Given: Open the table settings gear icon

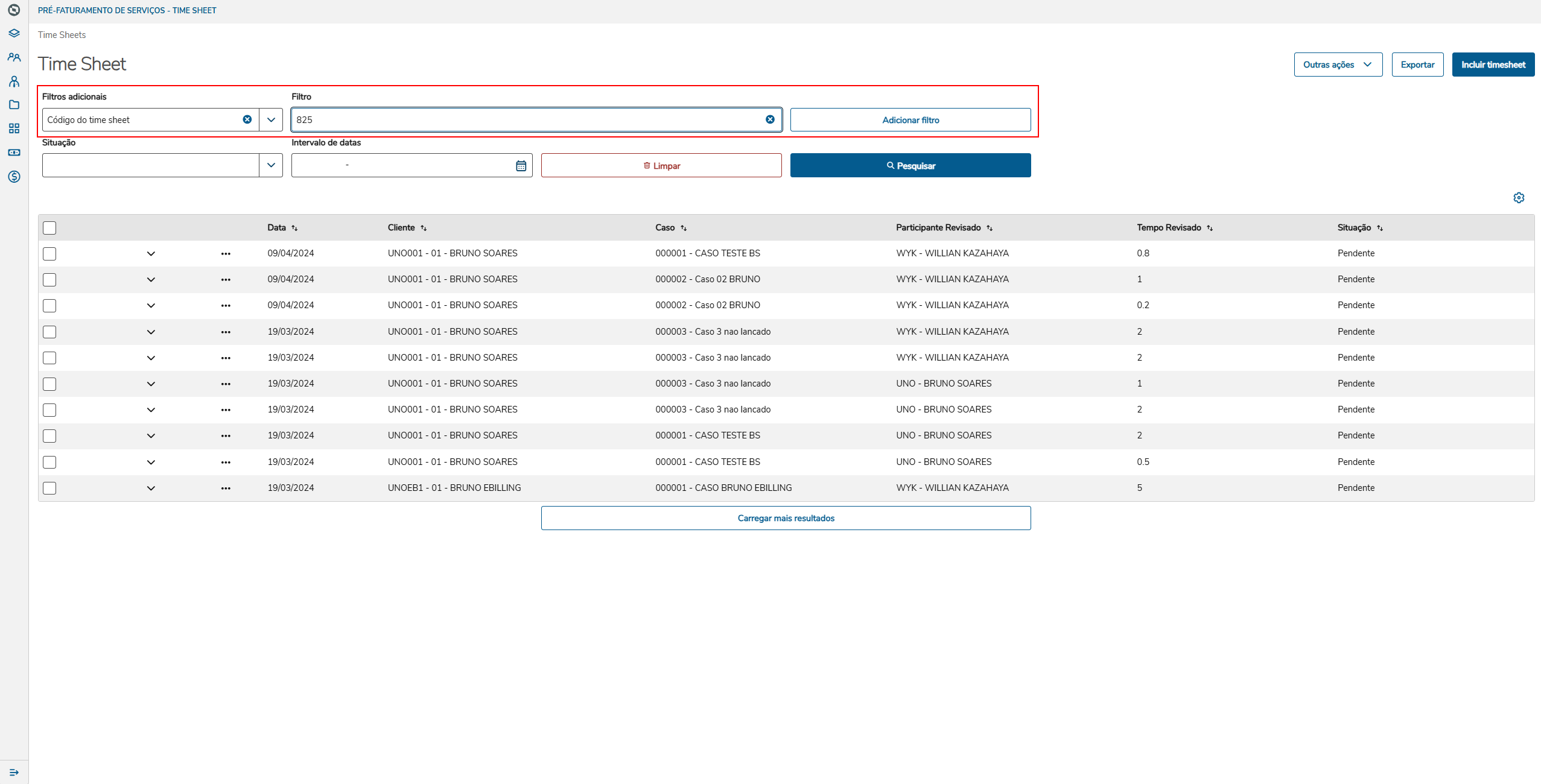Looking at the screenshot, I should pos(1519,198).
